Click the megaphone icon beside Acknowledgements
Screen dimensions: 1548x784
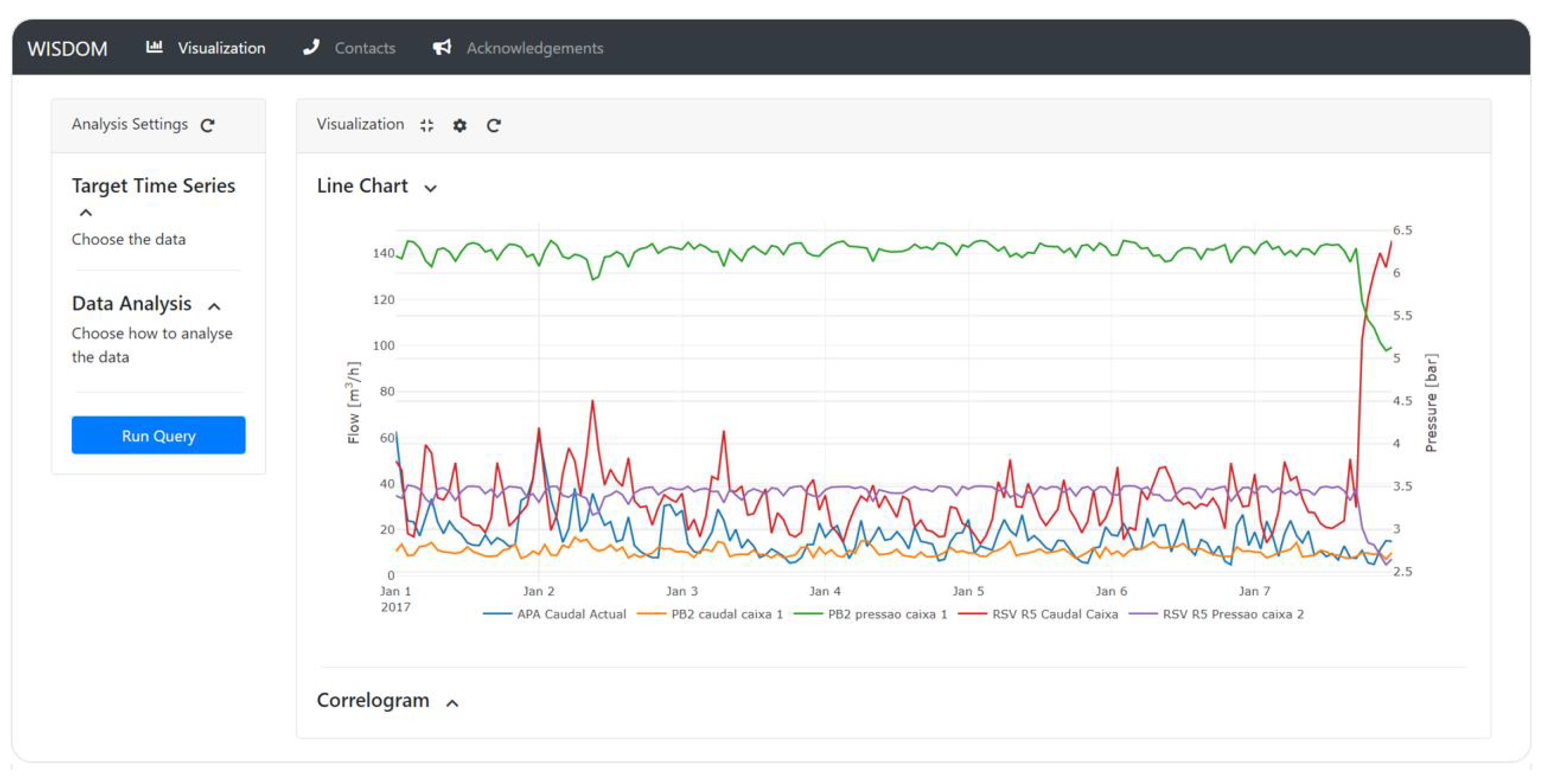(442, 47)
